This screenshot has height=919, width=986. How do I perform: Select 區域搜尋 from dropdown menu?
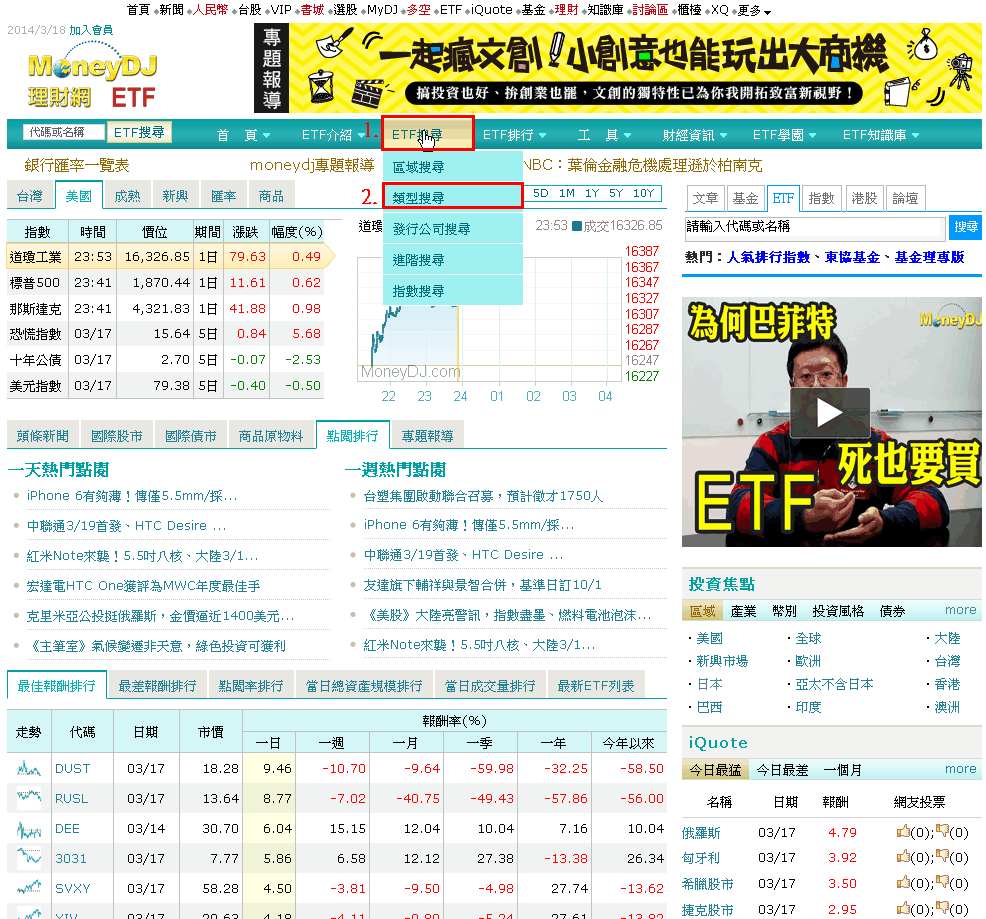(453, 167)
